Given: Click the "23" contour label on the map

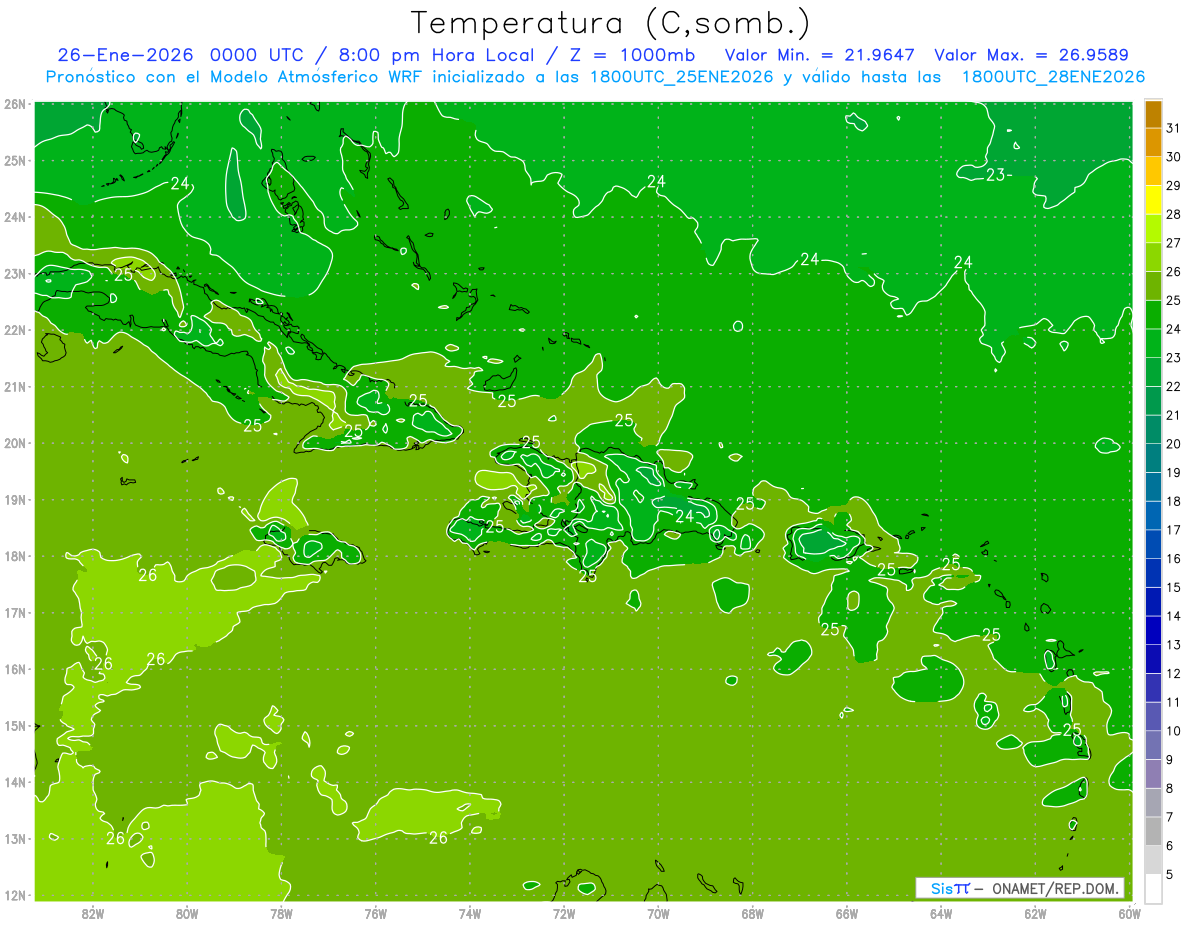Looking at the screenshot, I should [995, 175].
